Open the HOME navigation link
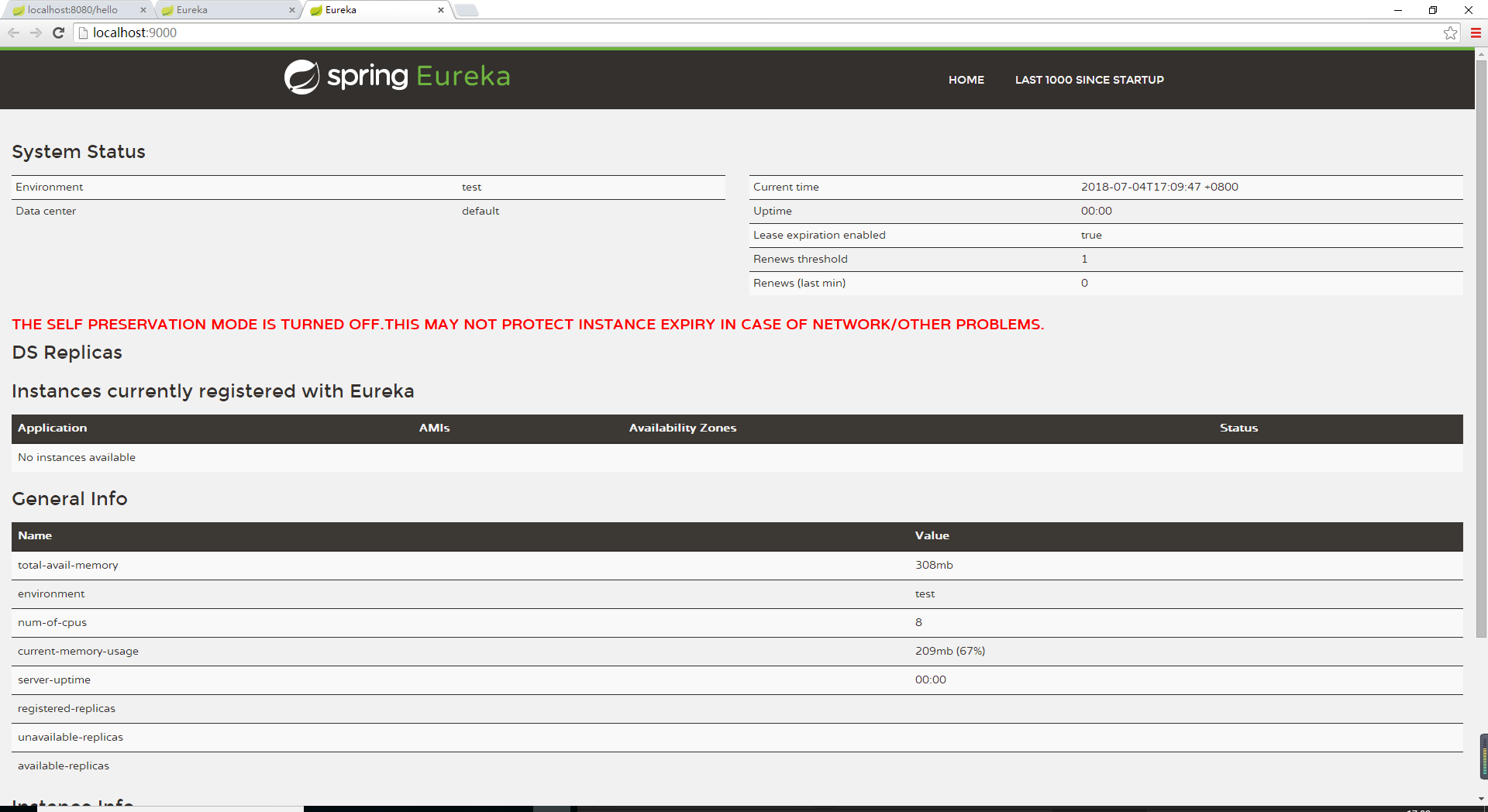This screenshot has width=1488, height=812. point(966,80)
